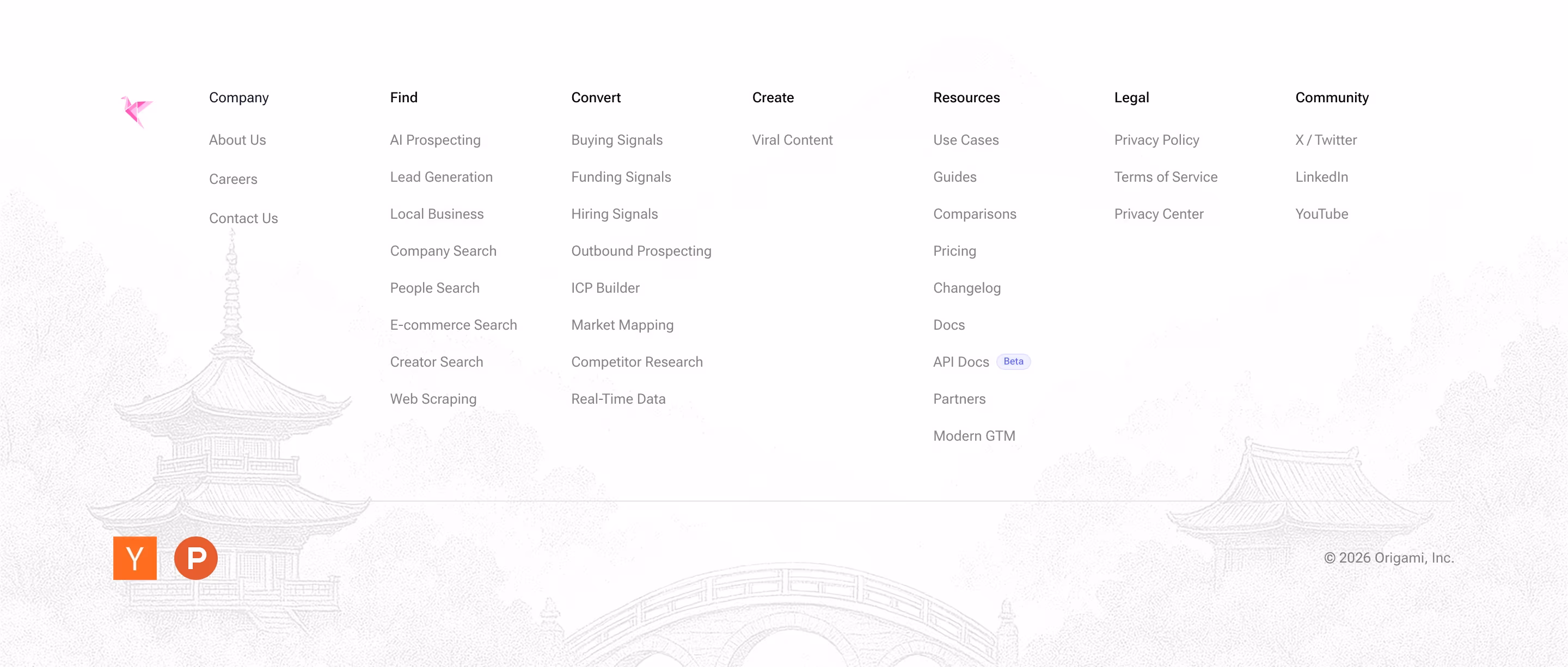This screenshot has height=667, width=1568.
Task: Open LinkedIn community link
Action: tap(1321, 177)
